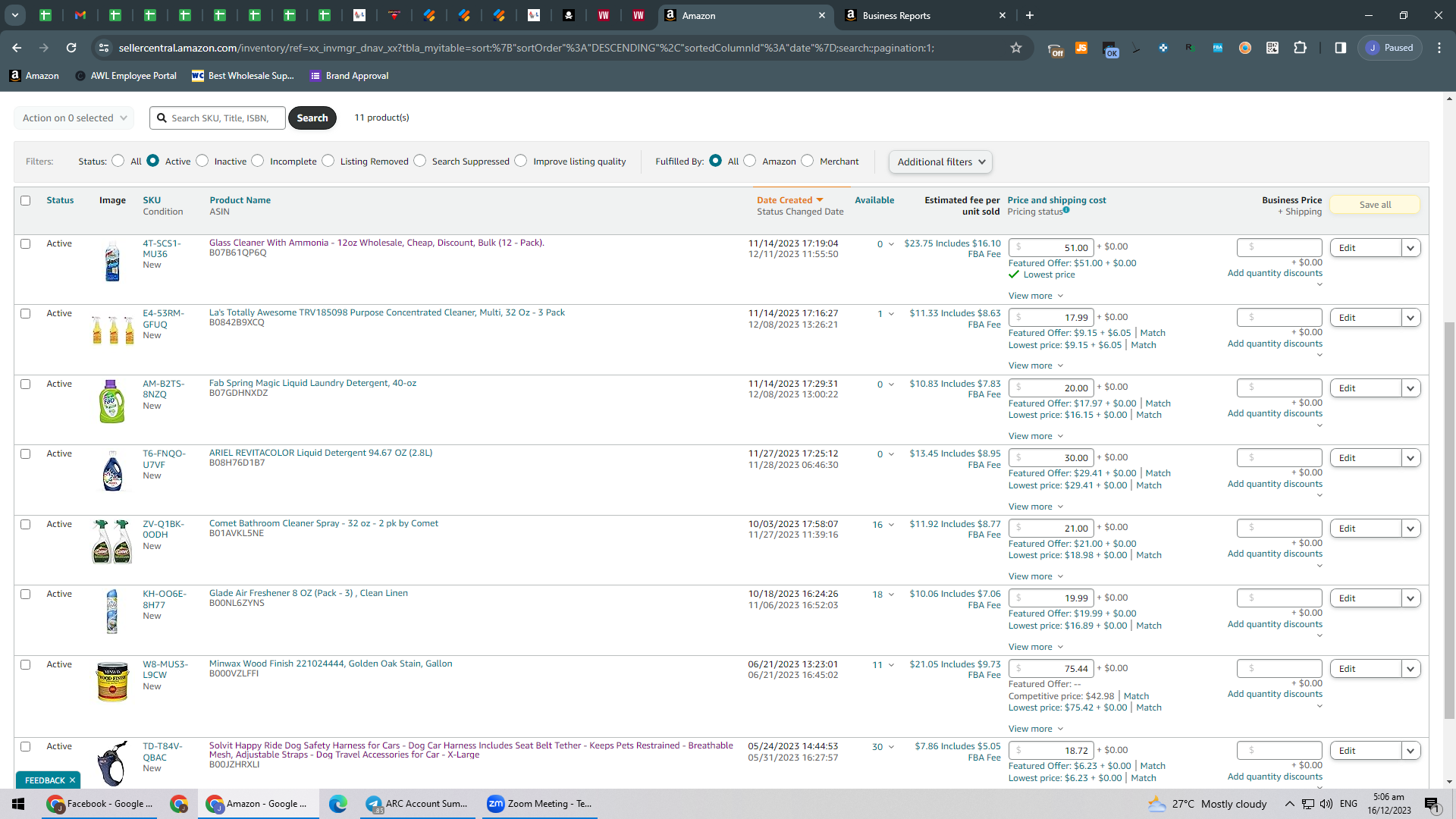Open the tab search dropdown arrow
The height and width of the screenshot is (819, 1456).
(15, 15)
